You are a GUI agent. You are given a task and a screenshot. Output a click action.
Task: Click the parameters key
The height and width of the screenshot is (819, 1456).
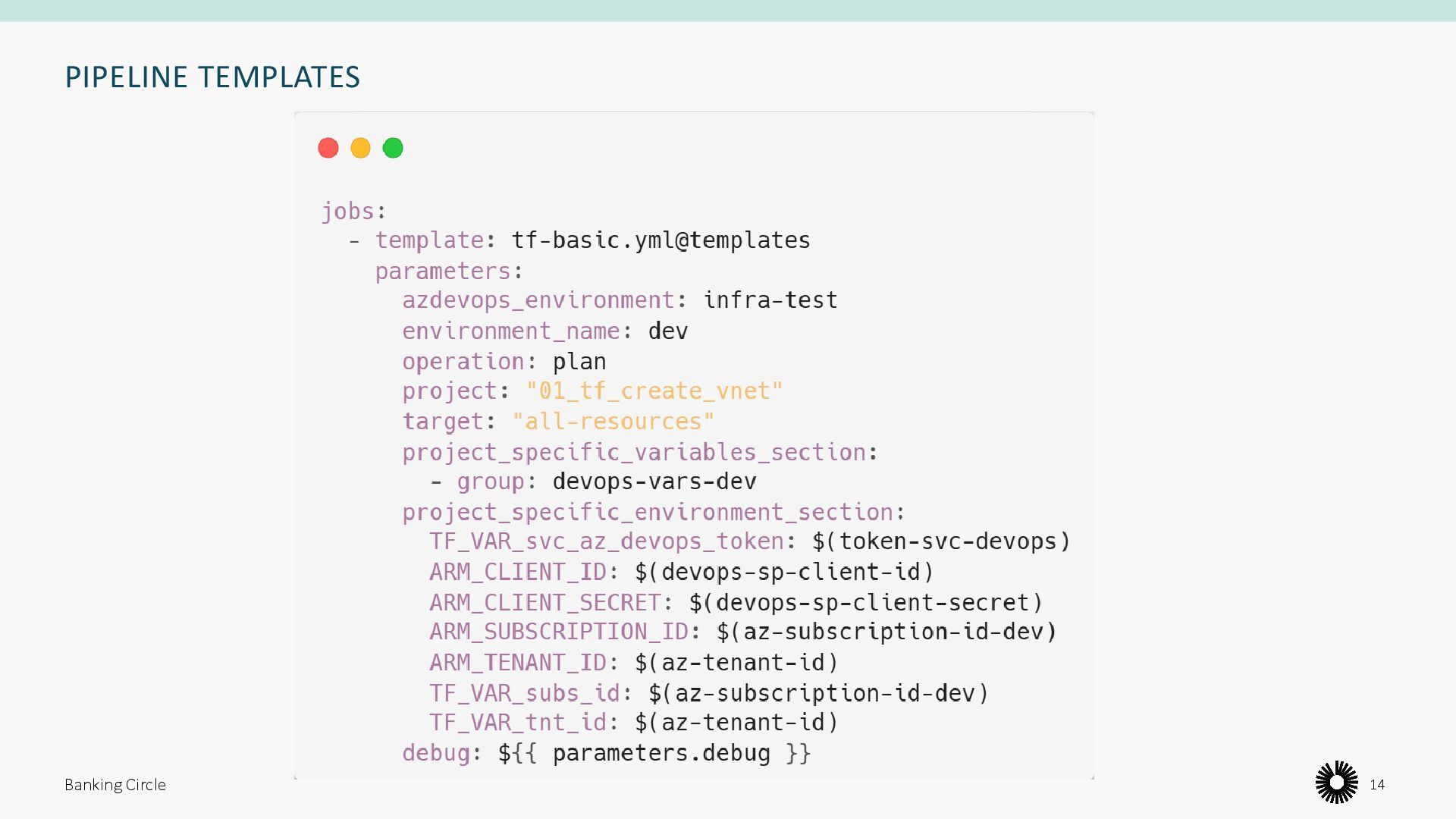443,271
